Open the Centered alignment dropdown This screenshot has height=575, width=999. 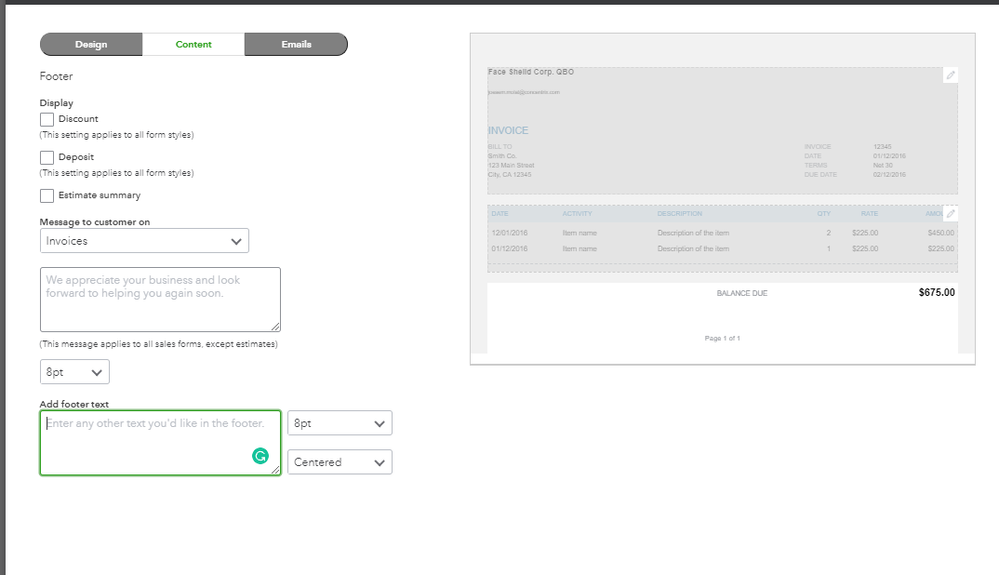pyautogui.click(x=340, y=462)
